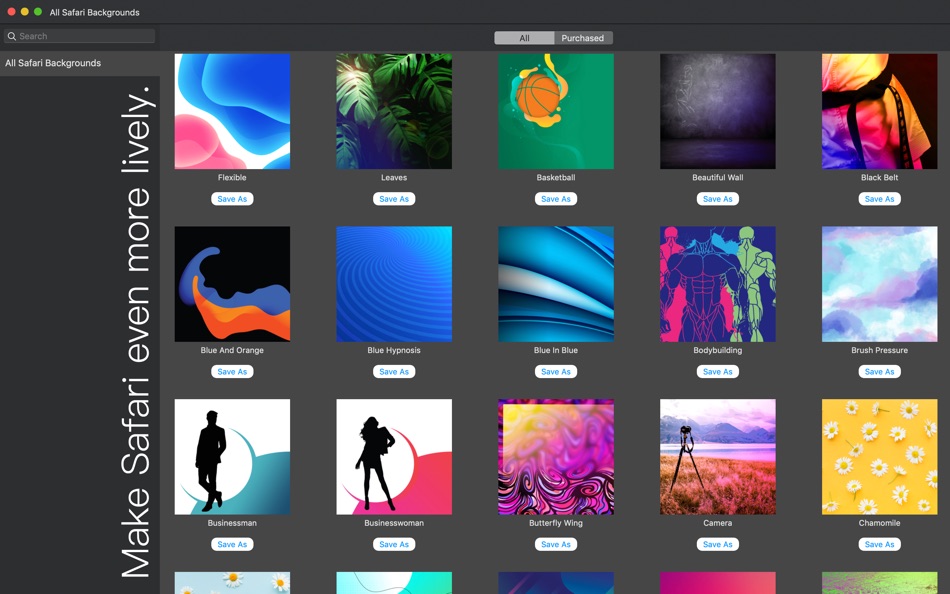Image resolution: width=950 pixels, height=594 pixels.
Task: Click the Beautiful Wall label text
Action: click(x=717, y=178)
